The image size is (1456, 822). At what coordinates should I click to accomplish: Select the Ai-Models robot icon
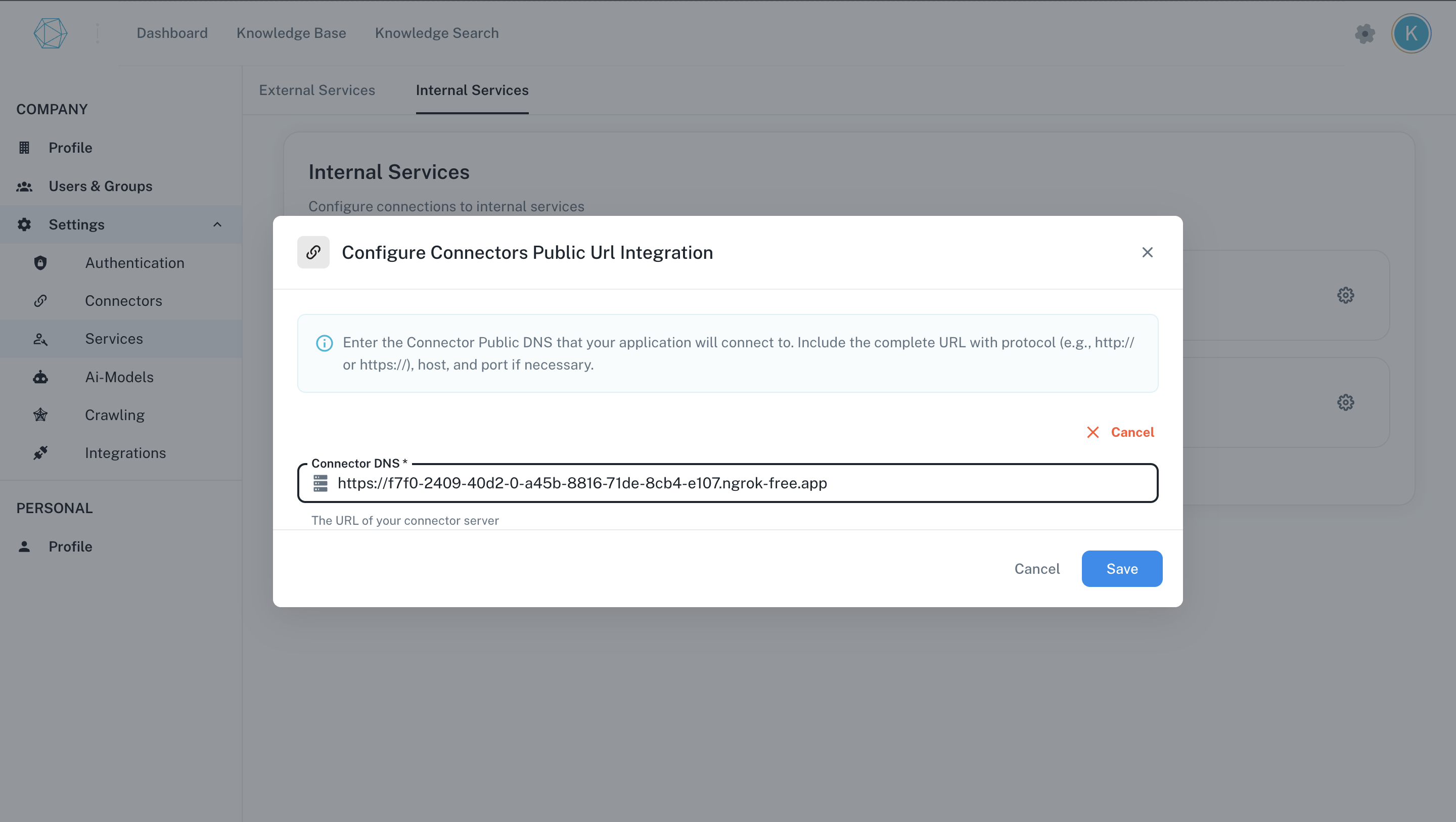pyautogui.click(x=40, y=377)
